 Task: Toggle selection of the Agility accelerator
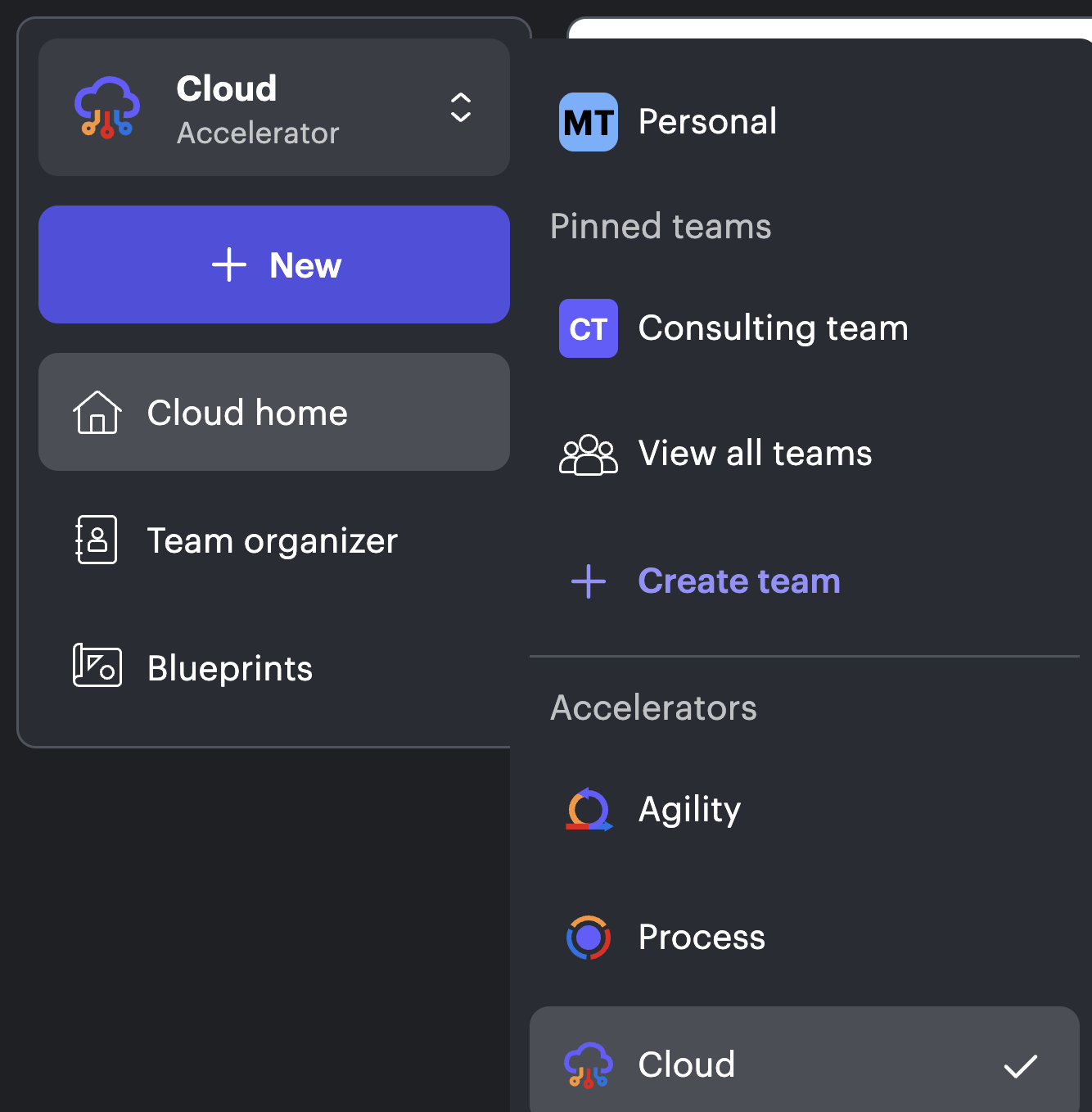(689, 809)
